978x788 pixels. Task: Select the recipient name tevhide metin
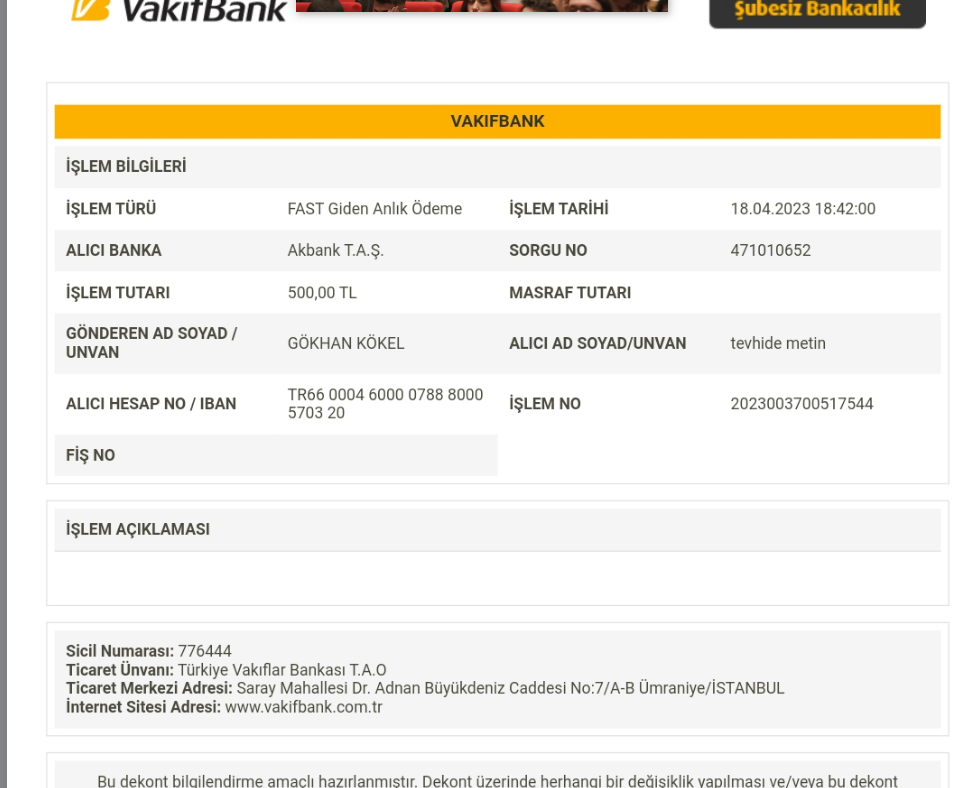[x=778, y=344]
